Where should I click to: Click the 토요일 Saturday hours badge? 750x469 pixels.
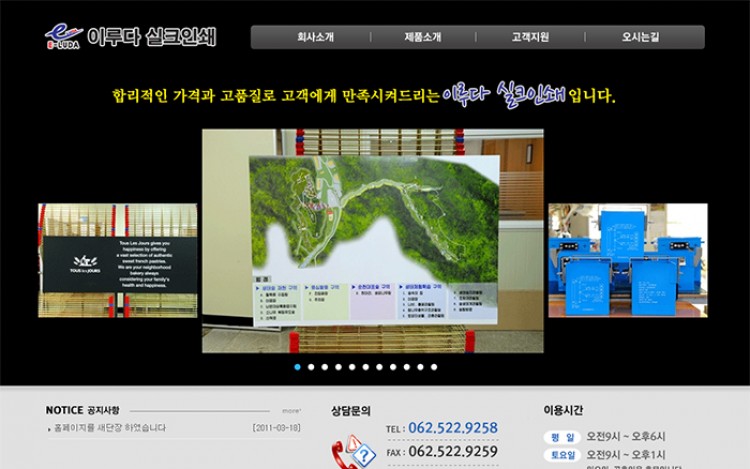click(560, 454)
